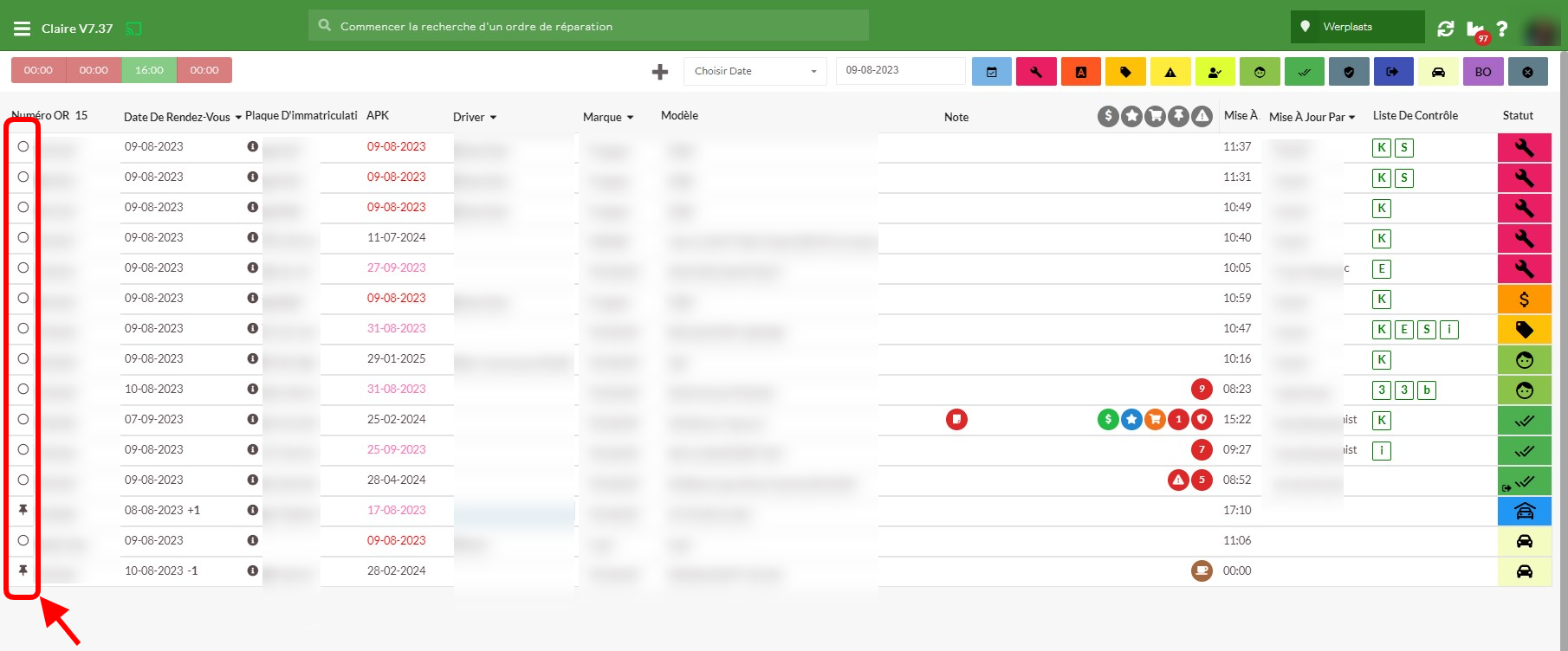
Task: Select the radio button of the 10:16 row
Action: tap(23, 358)
